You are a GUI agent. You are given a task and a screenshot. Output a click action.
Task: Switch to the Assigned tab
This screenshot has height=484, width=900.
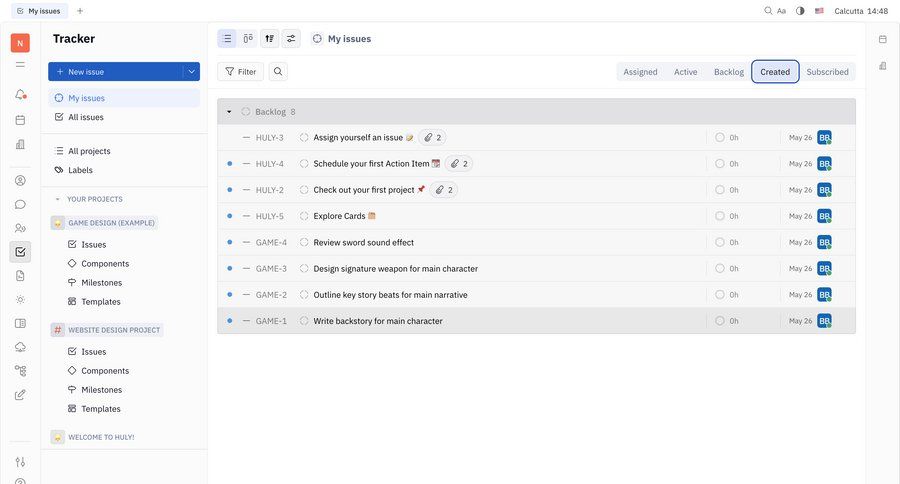pos(641,72)
